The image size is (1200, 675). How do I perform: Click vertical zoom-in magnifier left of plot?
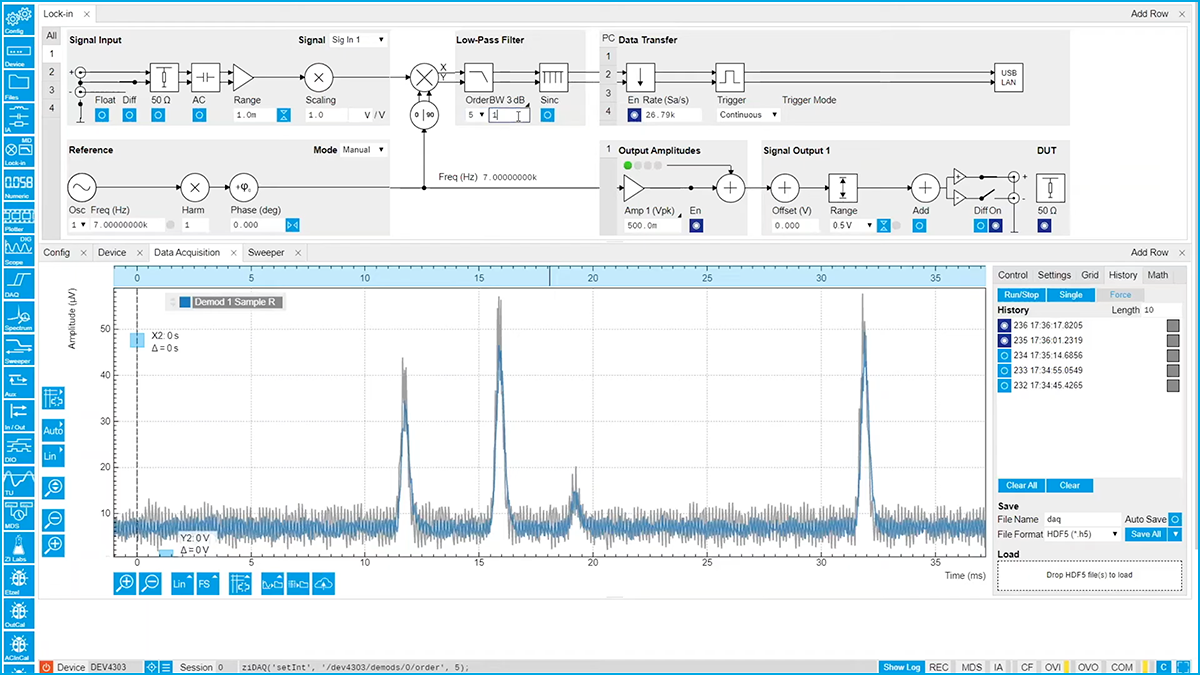pyautogui.click(x=53, y=545)
